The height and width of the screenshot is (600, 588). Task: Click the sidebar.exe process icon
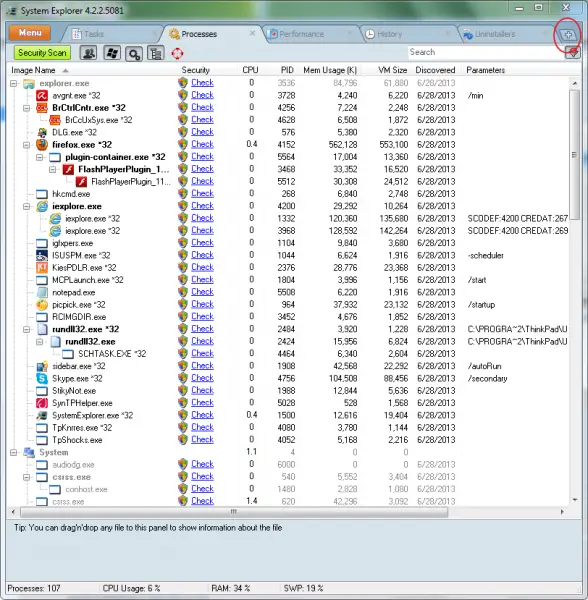[42, 366]
